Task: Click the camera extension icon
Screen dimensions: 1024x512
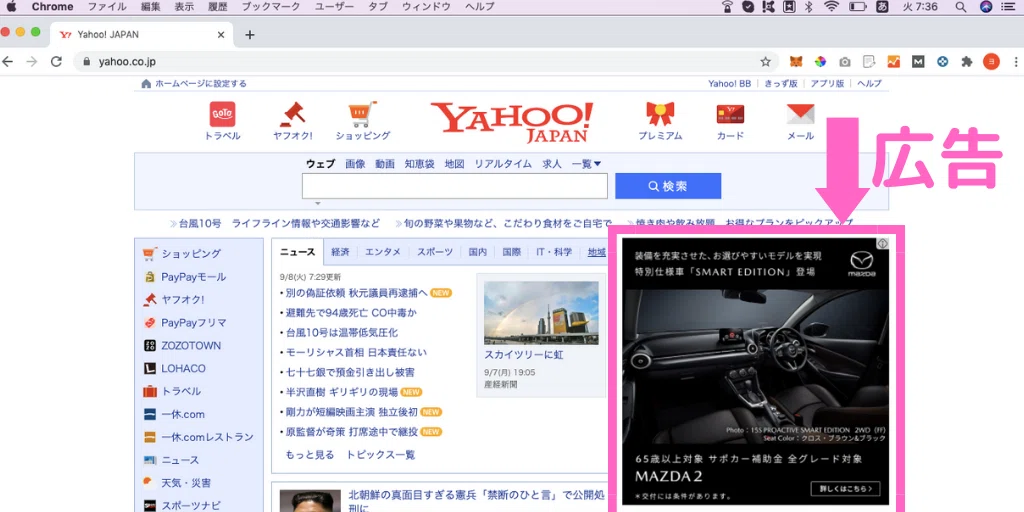Action: pyautogui.click(x=845, y=62)
